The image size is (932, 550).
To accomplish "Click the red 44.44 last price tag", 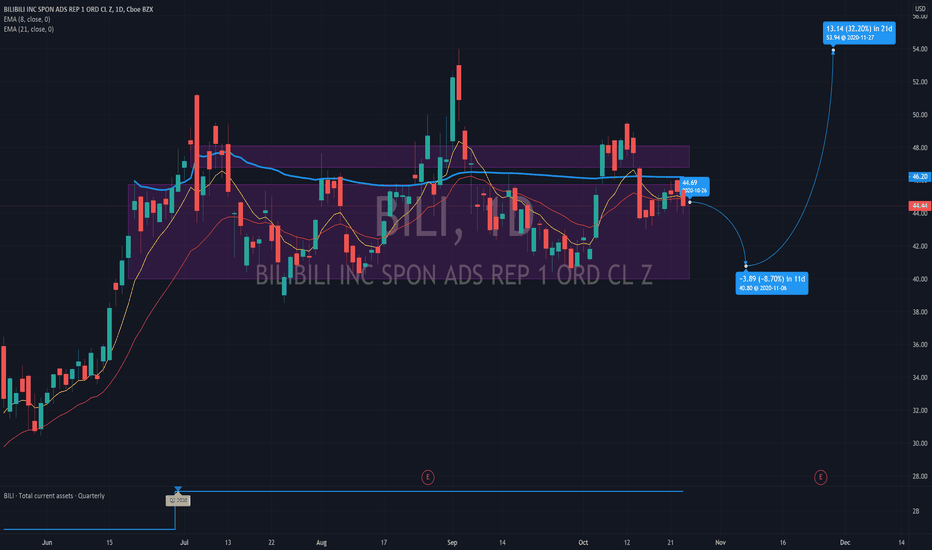I will click(x=920, y=206).
